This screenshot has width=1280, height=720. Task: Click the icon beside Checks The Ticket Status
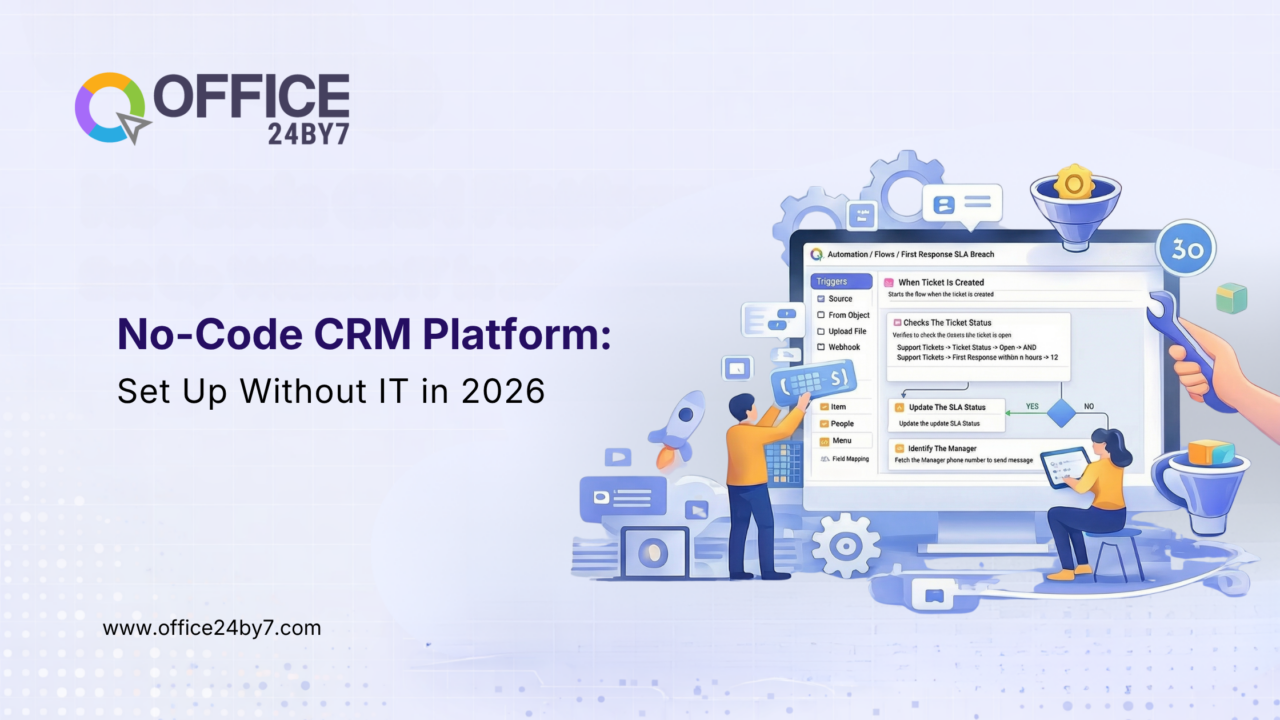point(897,322)
